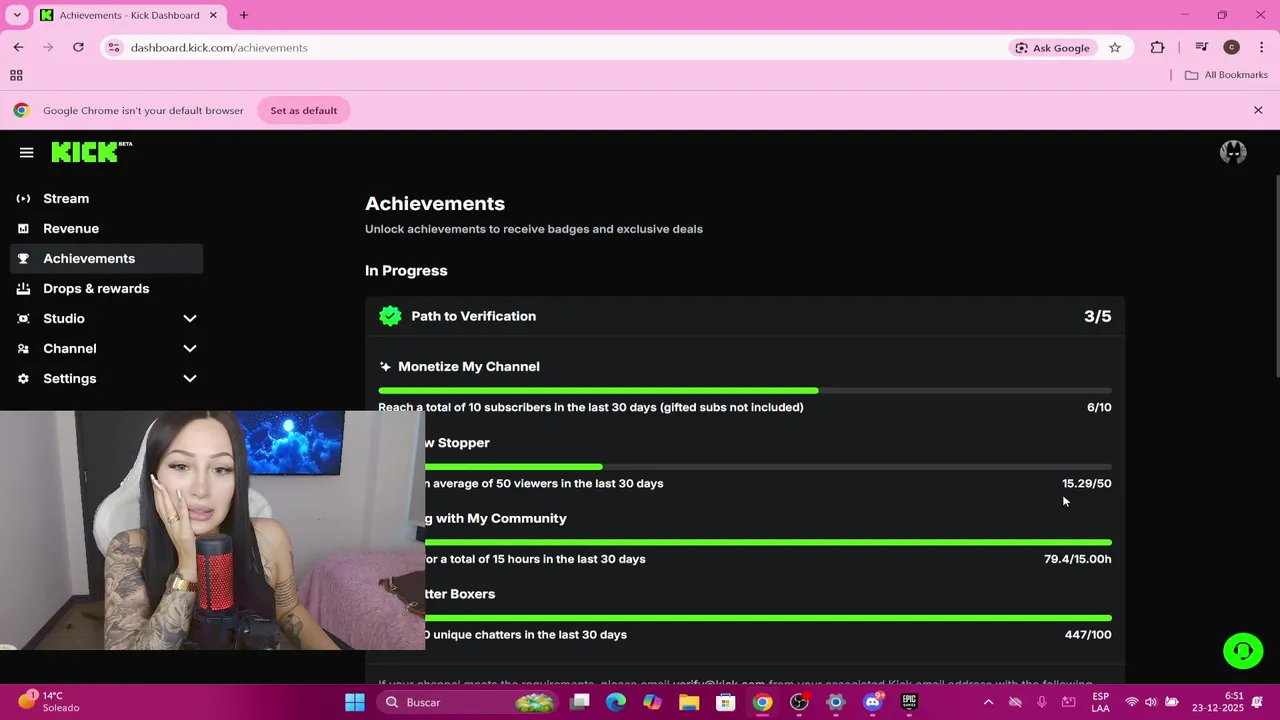Click the Achievements trophy icon
The image size is (1280, 720).
(x=23, y=258)
